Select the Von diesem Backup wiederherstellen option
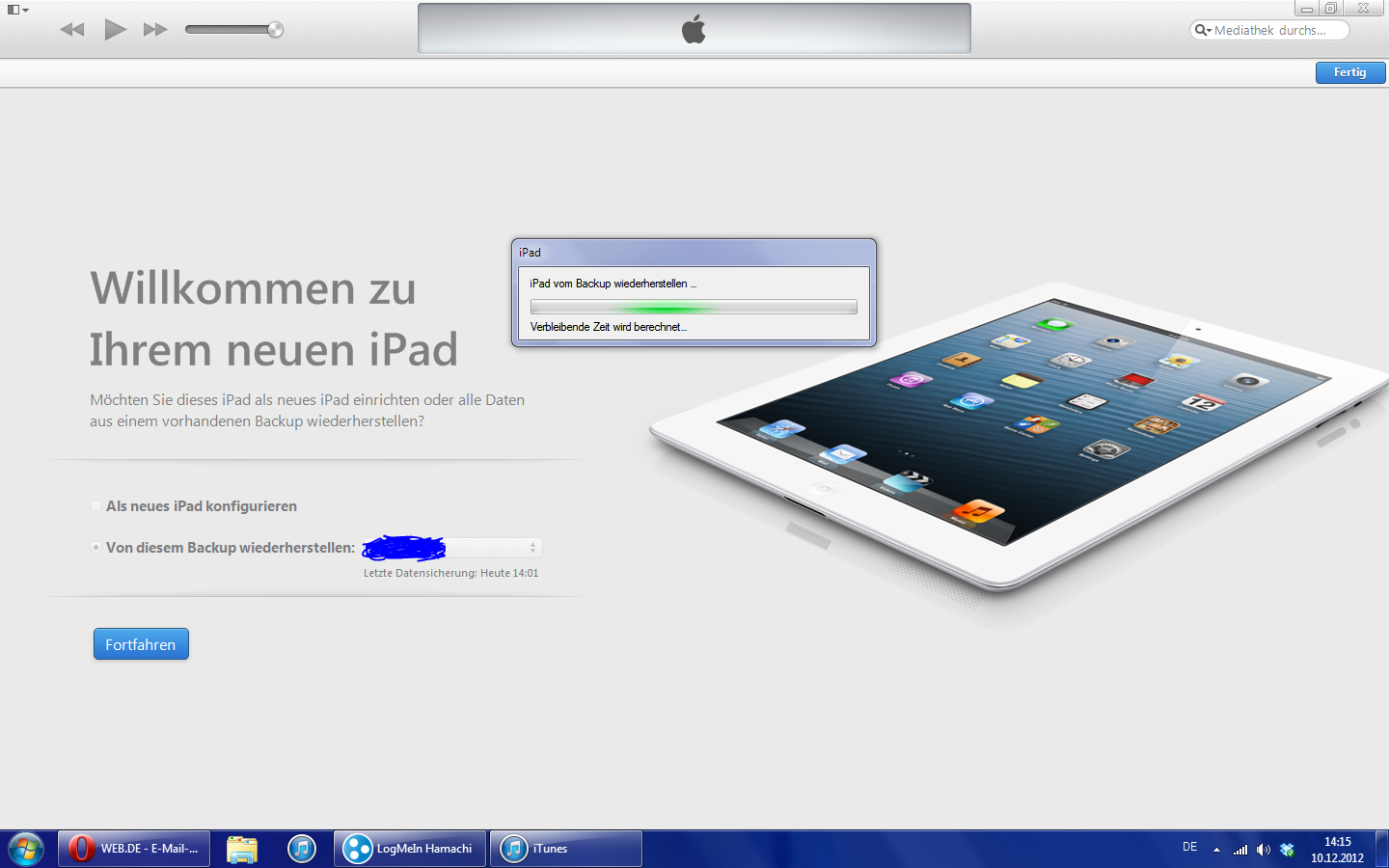Viewport: 1389px width, 868px height. pyautogui.click(x=95, y=547)
